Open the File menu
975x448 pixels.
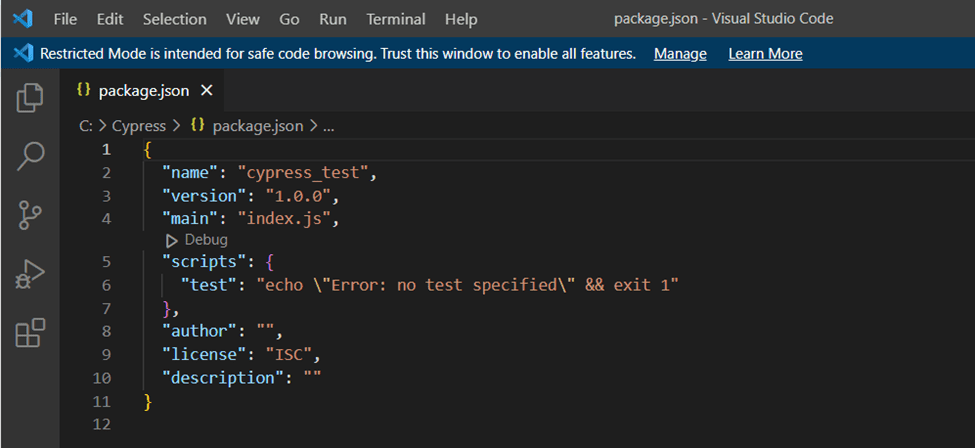click(x=64, y=19)
